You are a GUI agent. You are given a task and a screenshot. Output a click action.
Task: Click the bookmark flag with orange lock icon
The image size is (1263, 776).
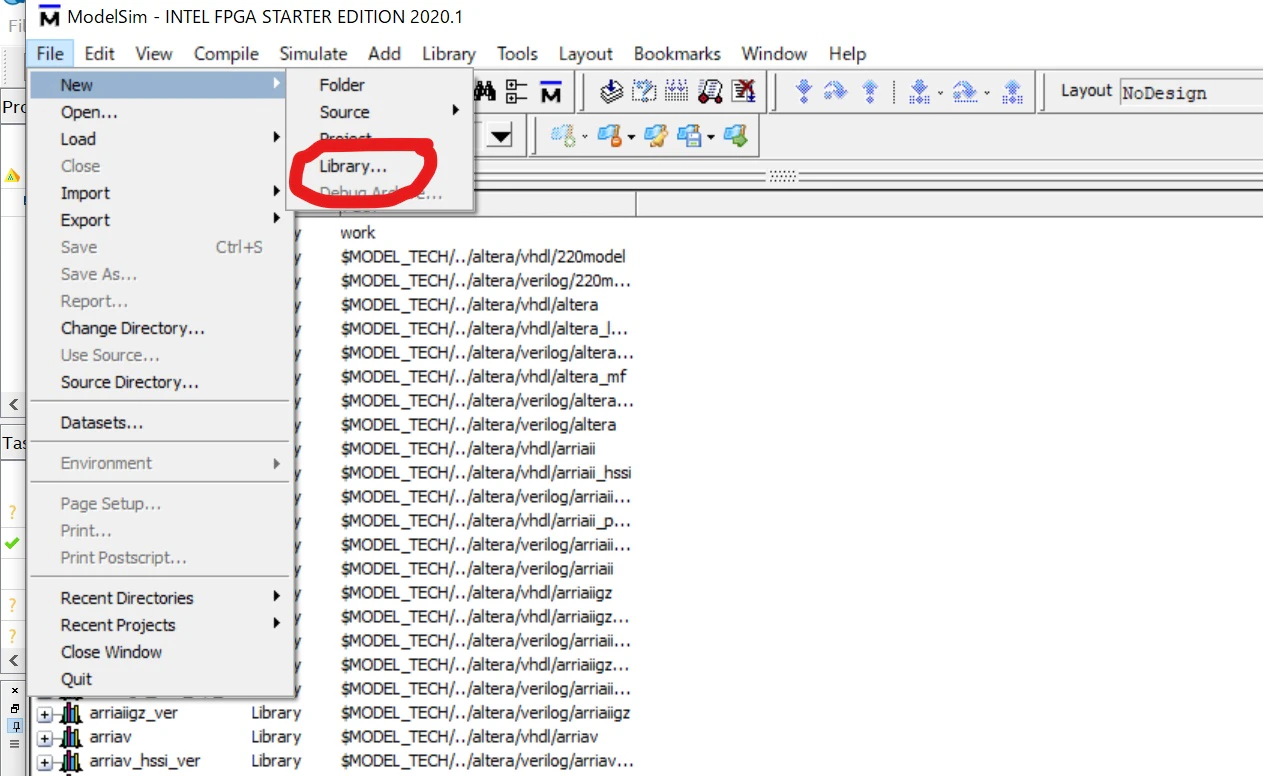[611, 136]
